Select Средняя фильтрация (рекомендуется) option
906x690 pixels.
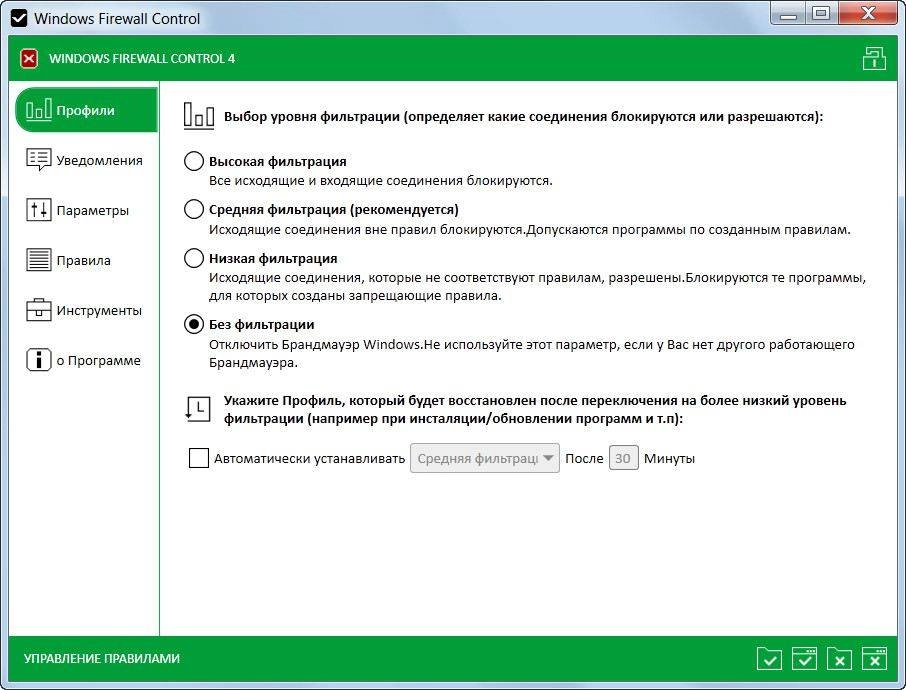tap(194, 209)
